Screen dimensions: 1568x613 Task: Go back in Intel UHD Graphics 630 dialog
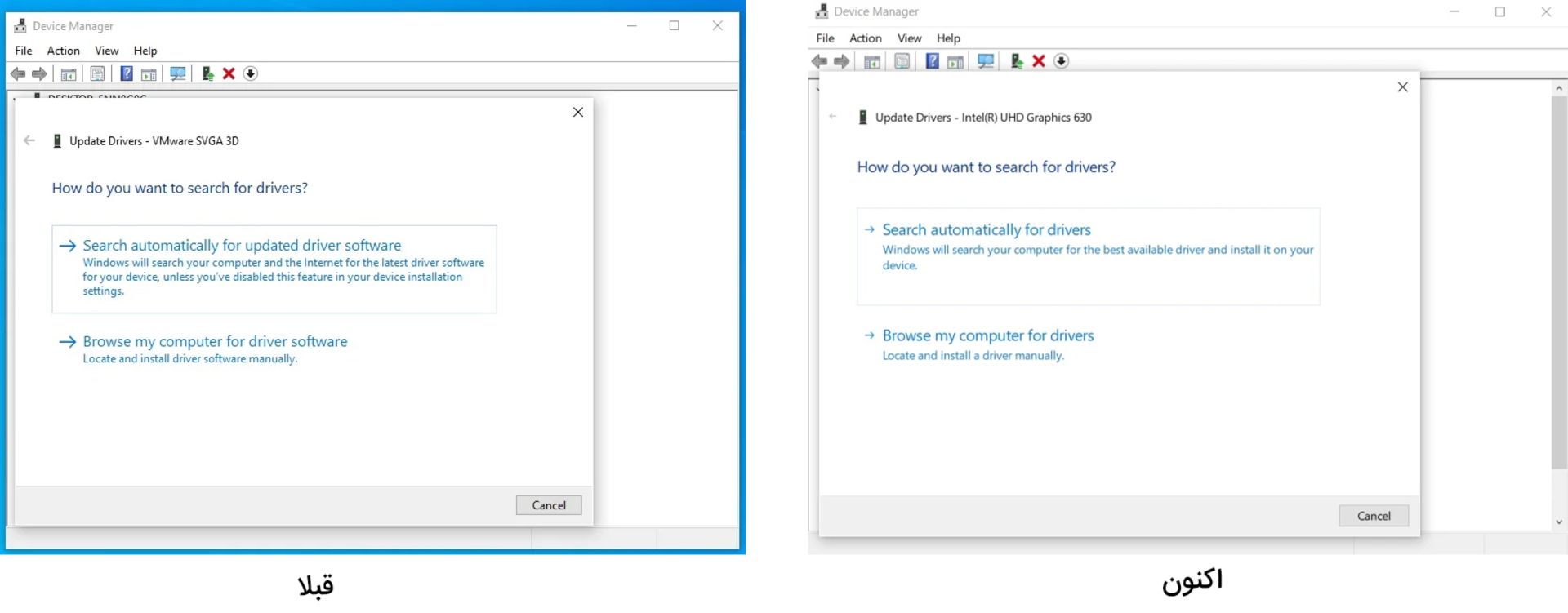click(x=833, y=117)
